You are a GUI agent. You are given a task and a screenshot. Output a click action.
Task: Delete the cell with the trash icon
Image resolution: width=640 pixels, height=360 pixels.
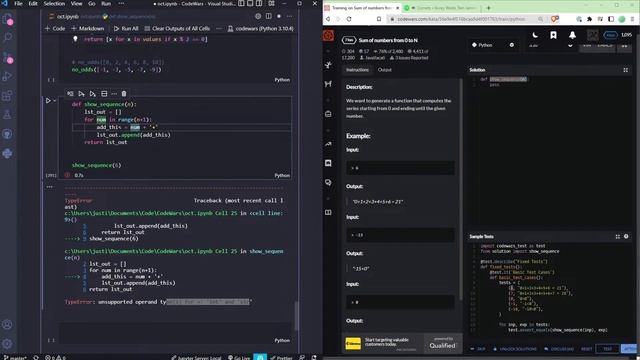(124, 94)
